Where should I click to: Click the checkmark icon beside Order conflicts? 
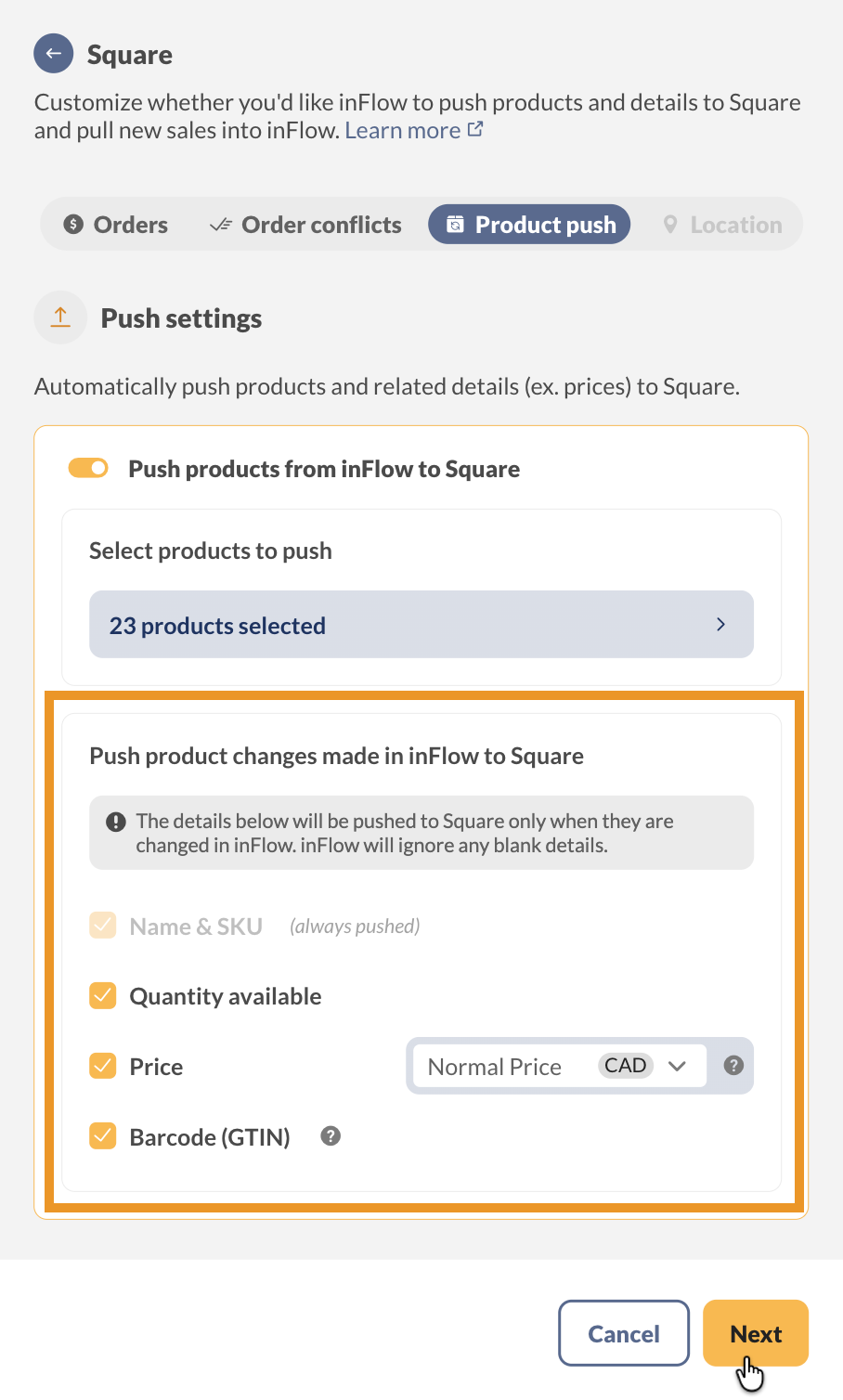tap(220, 224)
